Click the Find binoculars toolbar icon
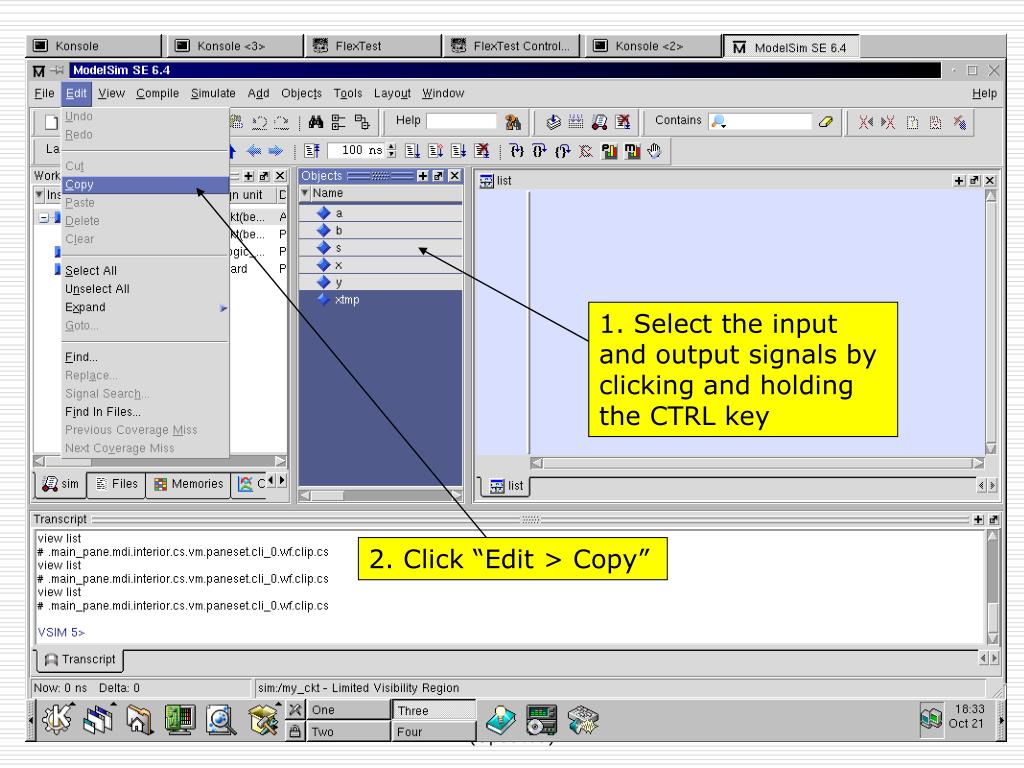This screenshot has height=768, width=1024. pos(315,121)
